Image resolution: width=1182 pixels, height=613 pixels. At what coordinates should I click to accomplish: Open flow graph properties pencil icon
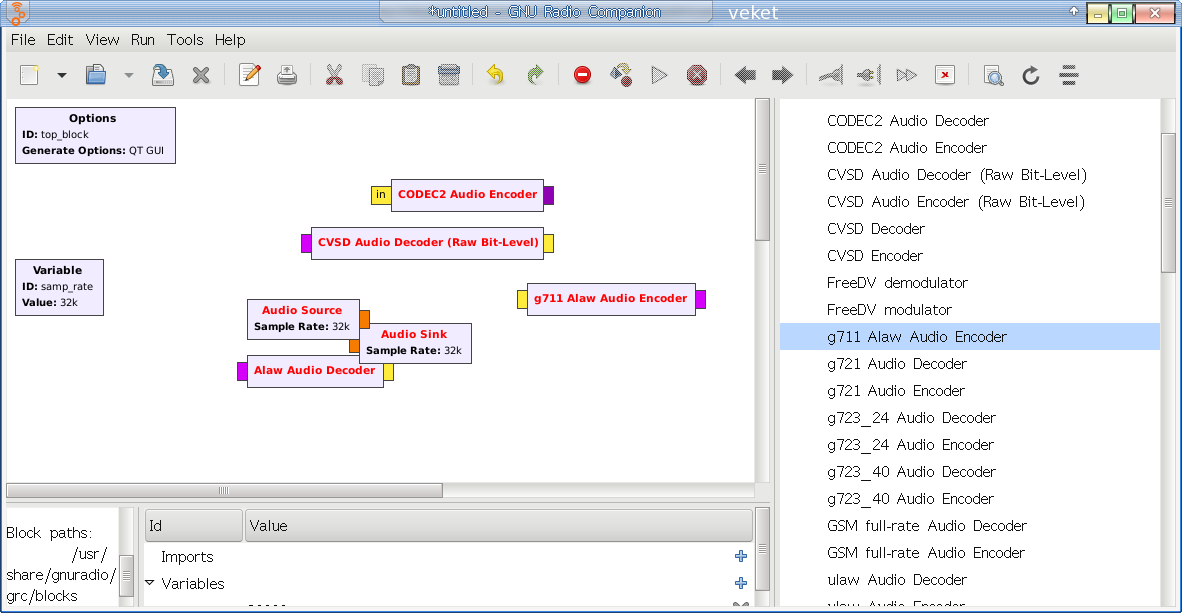click(x=250, y=75)
